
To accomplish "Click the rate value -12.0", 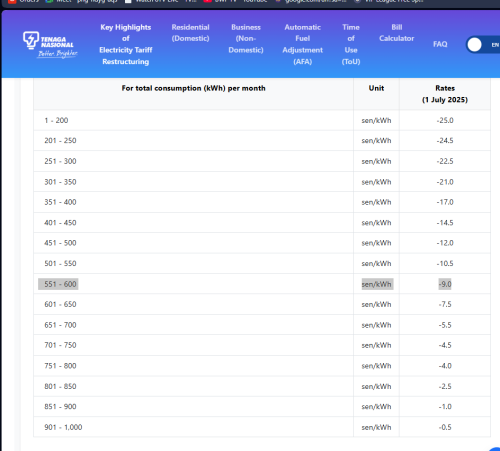I will click(445, 243).
